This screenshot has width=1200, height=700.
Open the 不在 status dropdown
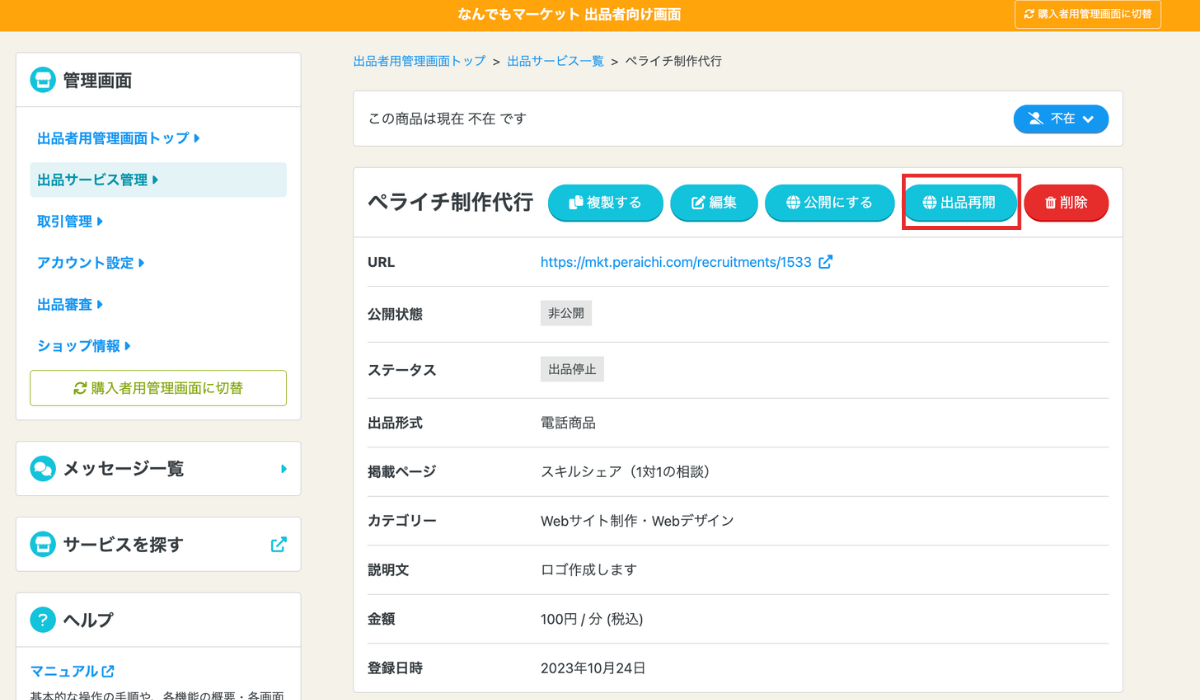(x=1061, y=119)
